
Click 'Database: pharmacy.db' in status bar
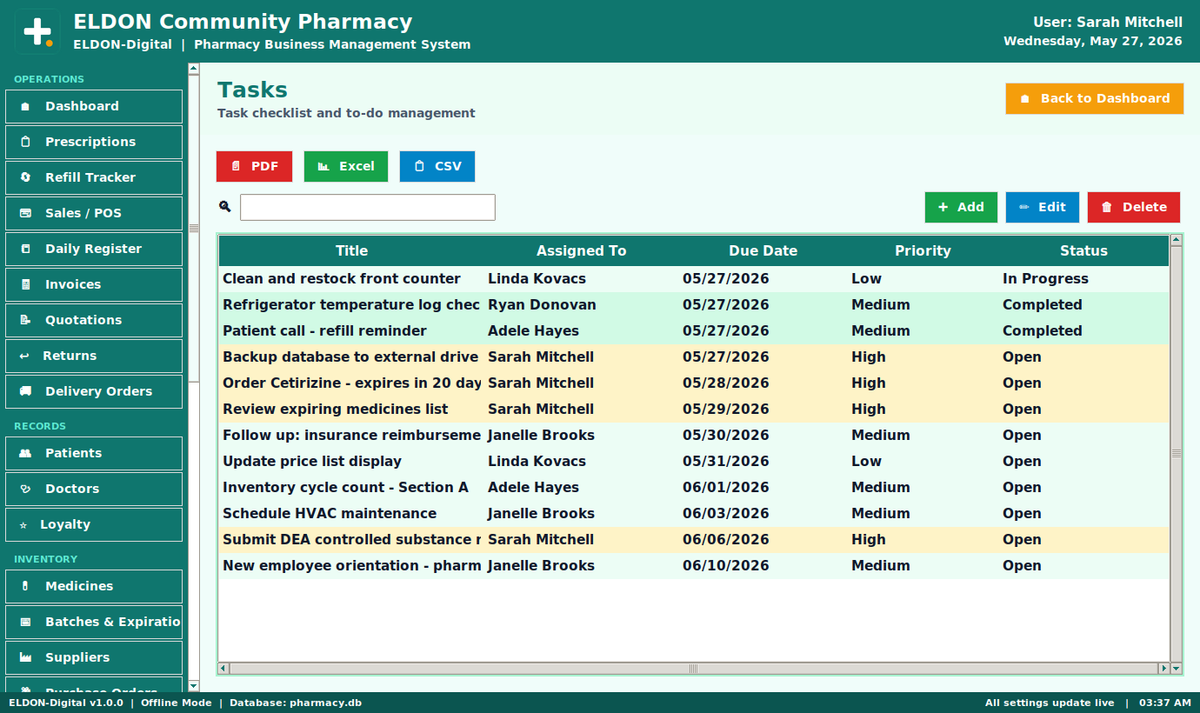coord(295,703)
